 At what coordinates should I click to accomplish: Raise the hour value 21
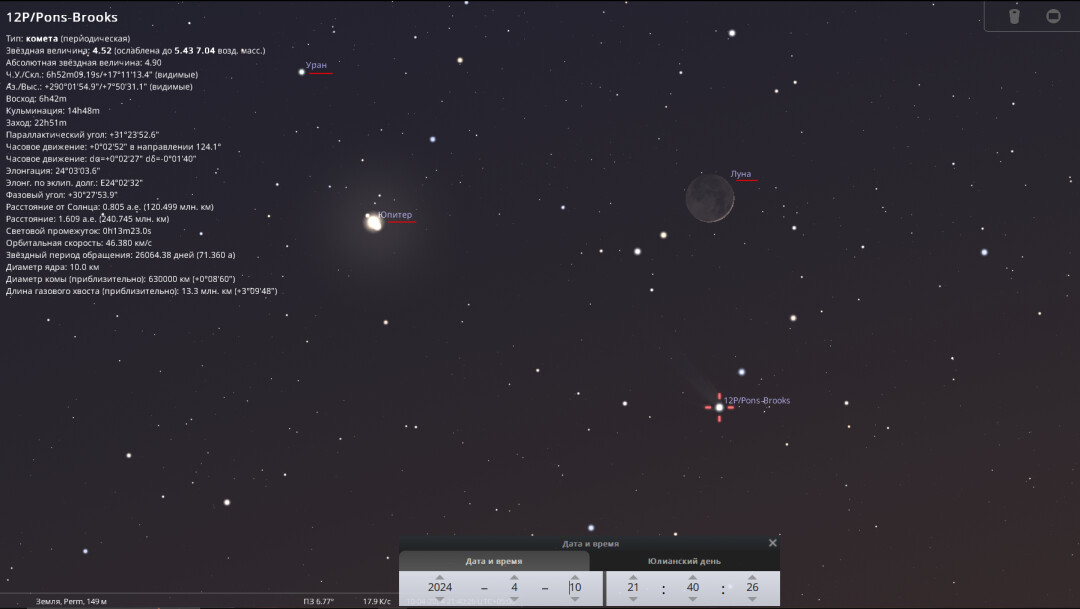(633, 576)
